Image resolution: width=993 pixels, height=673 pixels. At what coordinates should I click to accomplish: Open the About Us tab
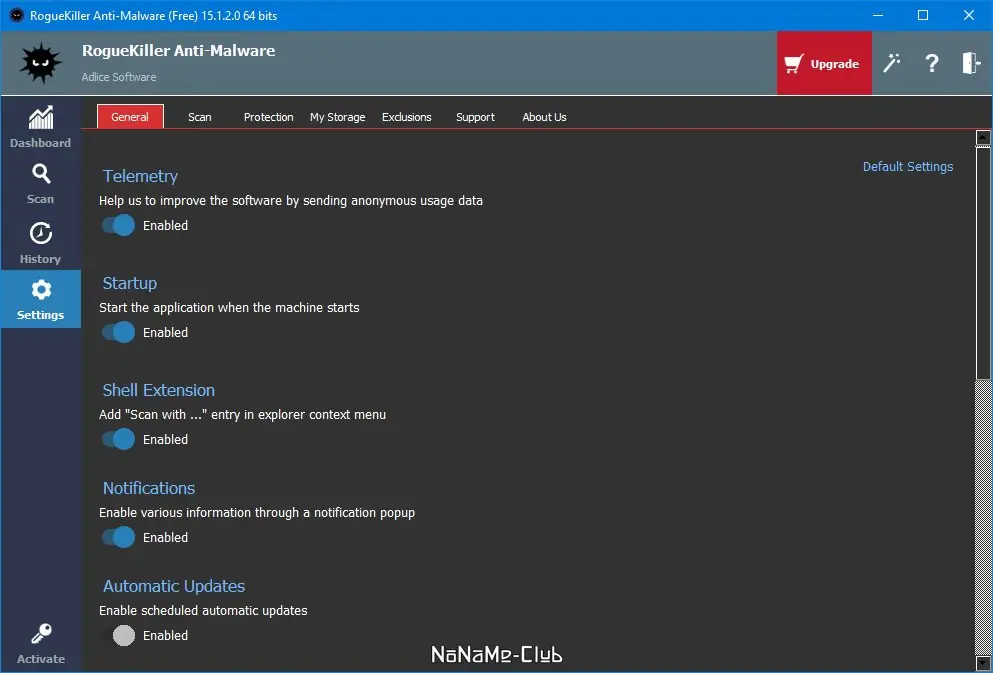point(544,117)
